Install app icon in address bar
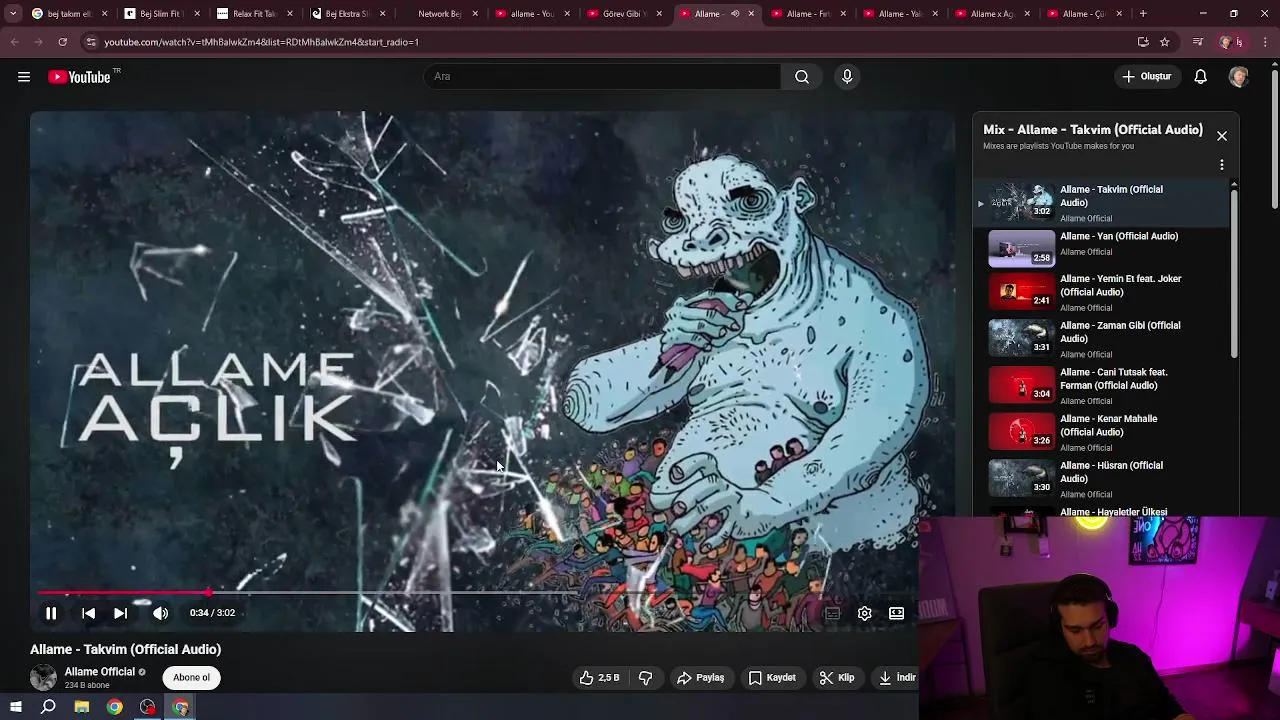 tap(1143, 42)
